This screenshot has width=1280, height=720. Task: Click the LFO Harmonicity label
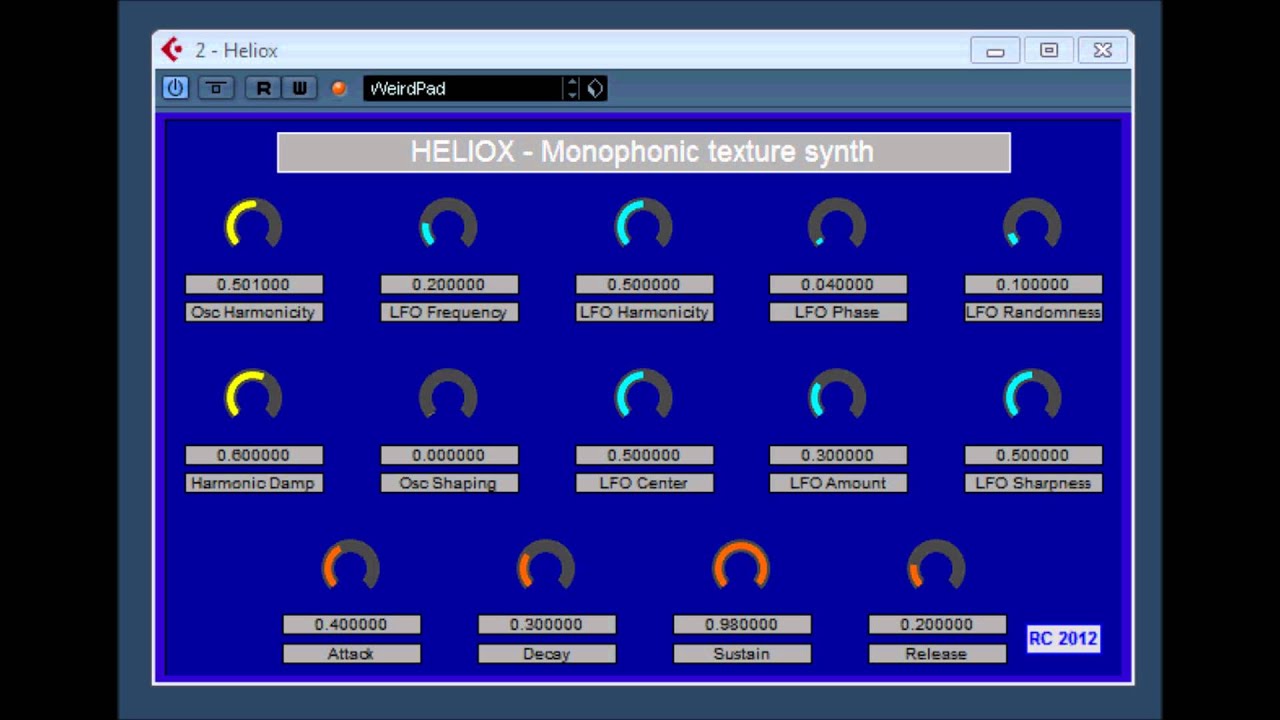pos(644,312)
